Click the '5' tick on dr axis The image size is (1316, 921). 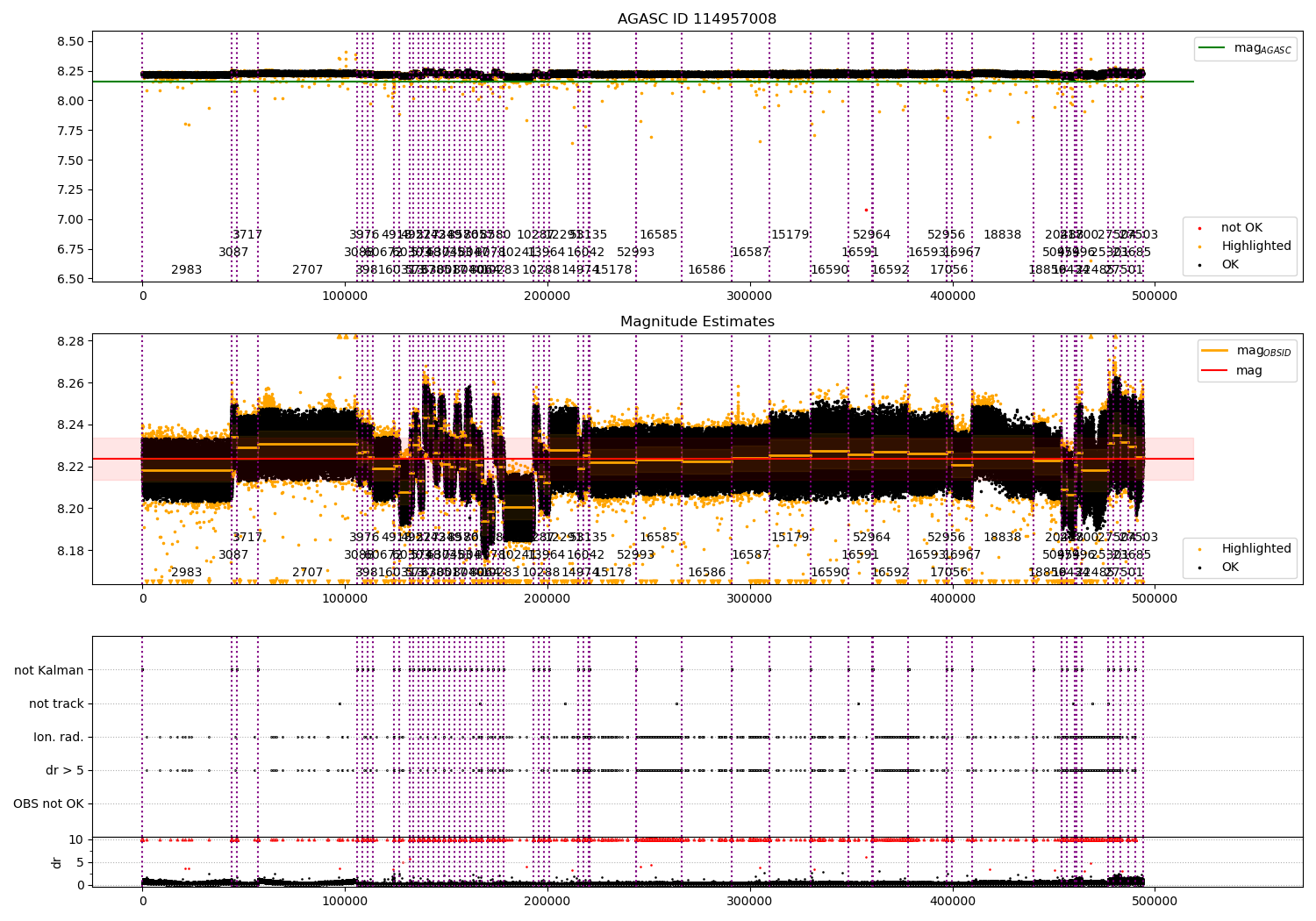[80, 863]
